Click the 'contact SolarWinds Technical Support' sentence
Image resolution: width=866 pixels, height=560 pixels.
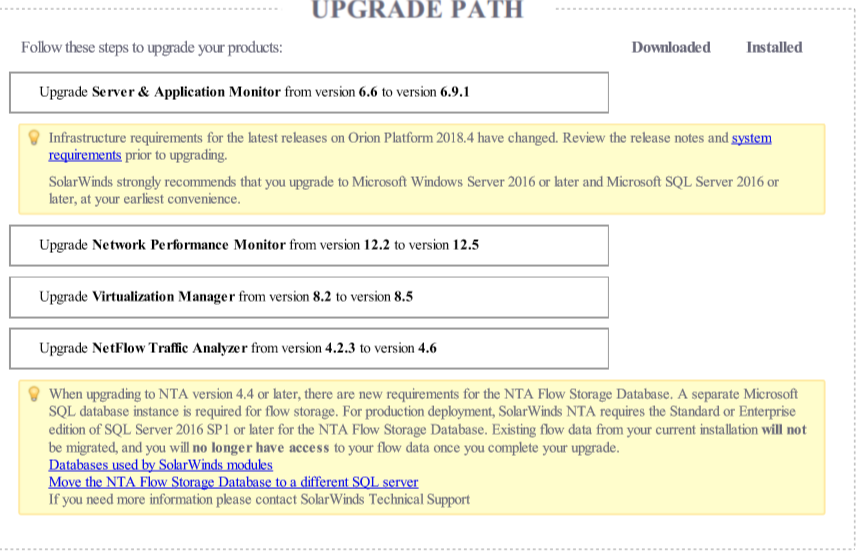coord(259,499)
